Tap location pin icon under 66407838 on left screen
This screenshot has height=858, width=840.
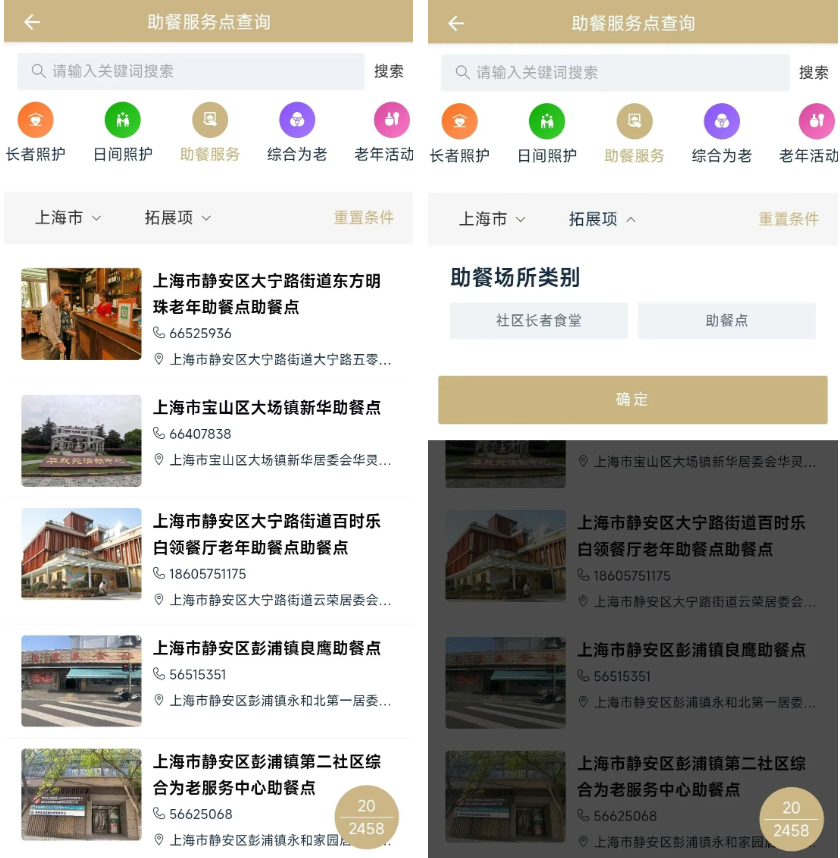coord(159,460)
